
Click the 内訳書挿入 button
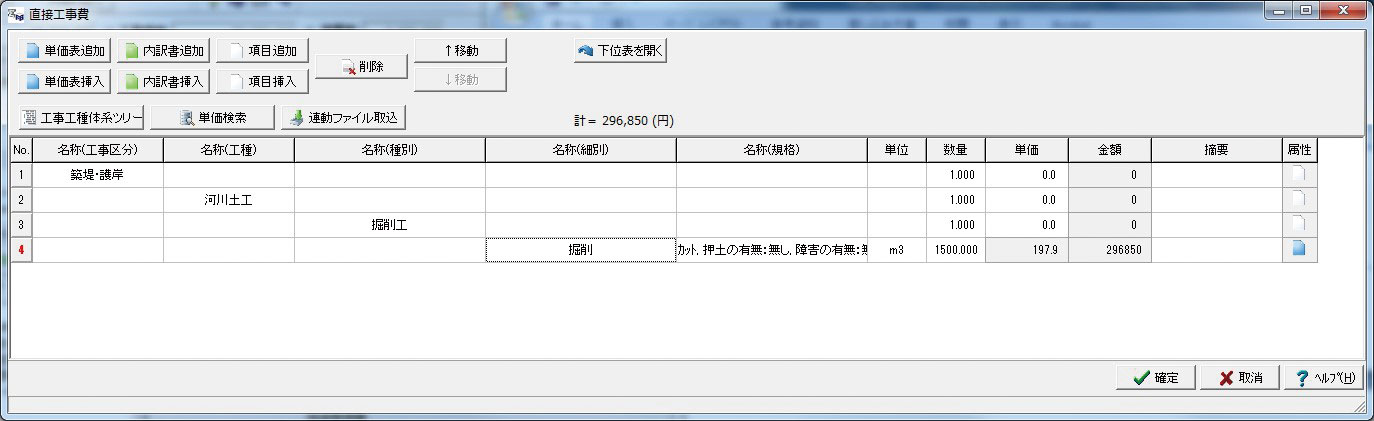click(164, 81)
